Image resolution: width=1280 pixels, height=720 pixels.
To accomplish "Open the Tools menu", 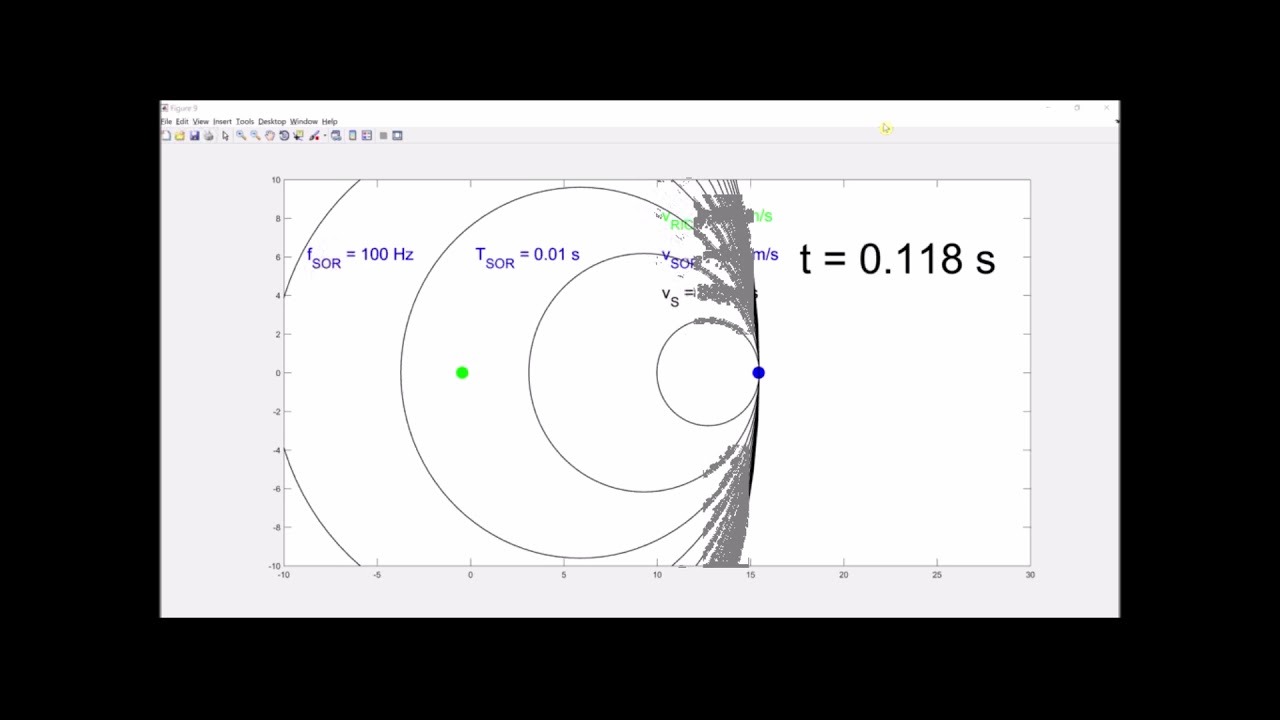I will (x=245, y=121).
